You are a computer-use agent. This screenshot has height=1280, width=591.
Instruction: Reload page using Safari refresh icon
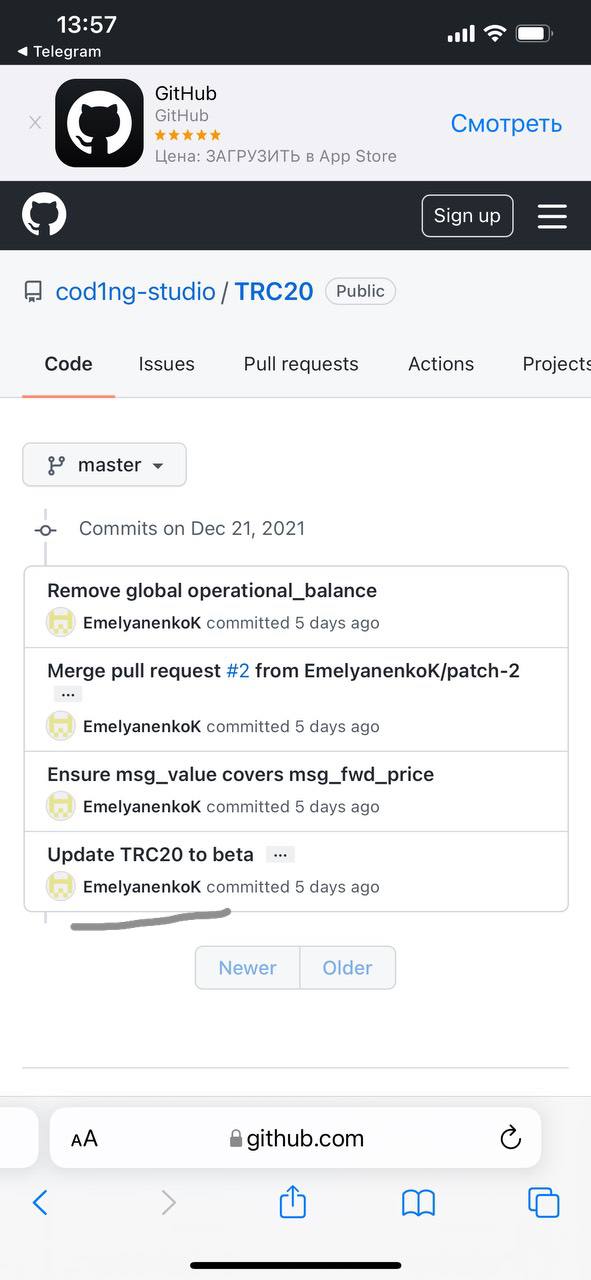tap(510, 1138)
